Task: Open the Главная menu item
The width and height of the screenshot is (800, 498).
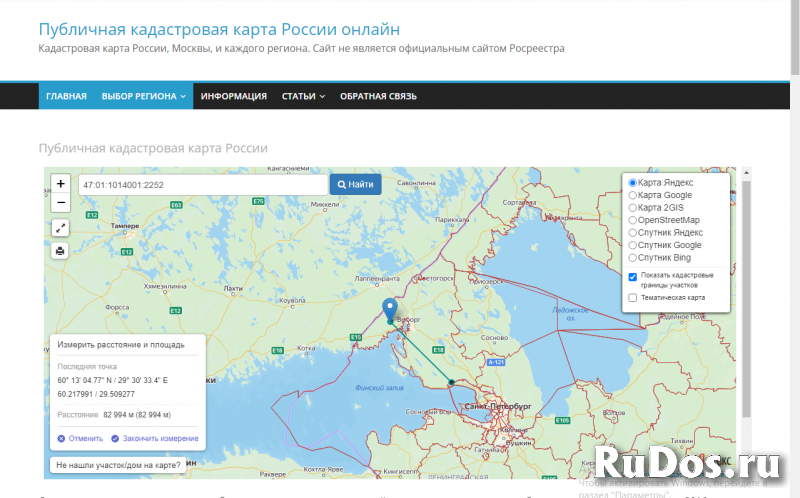Action: (x=66, y=96)
